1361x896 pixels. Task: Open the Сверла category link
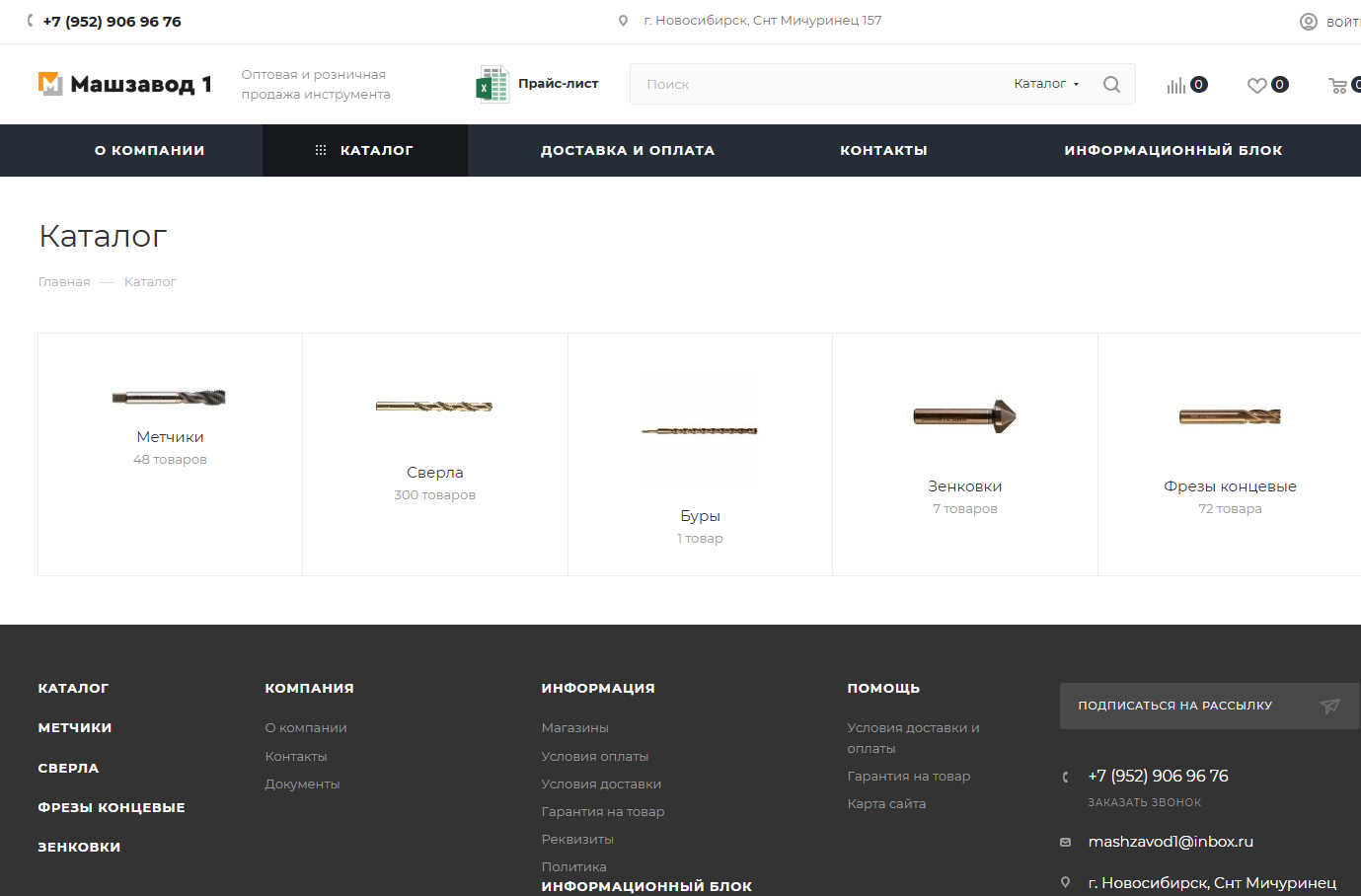(x=434, y=473)
